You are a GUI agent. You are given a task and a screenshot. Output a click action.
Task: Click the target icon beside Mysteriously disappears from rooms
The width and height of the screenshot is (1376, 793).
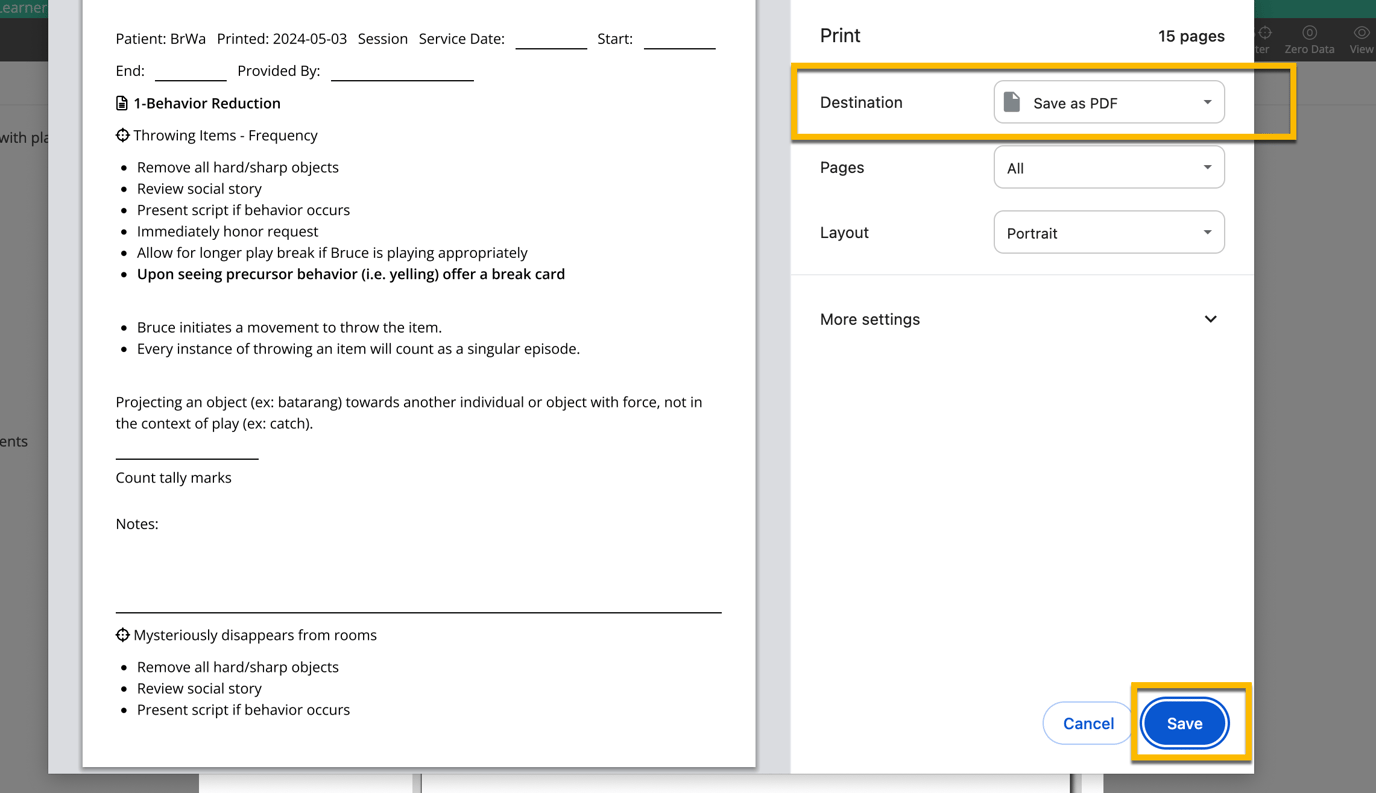pyautogui.click(x=122, y=635)
